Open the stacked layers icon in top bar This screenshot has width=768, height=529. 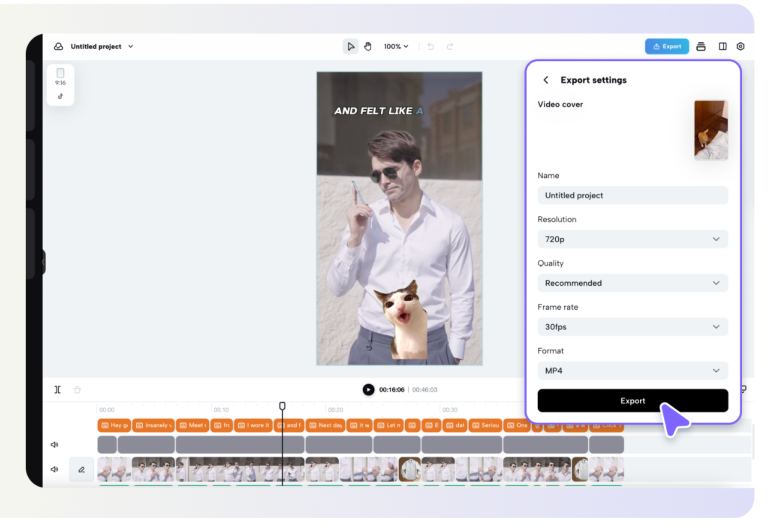click(701, 47)
